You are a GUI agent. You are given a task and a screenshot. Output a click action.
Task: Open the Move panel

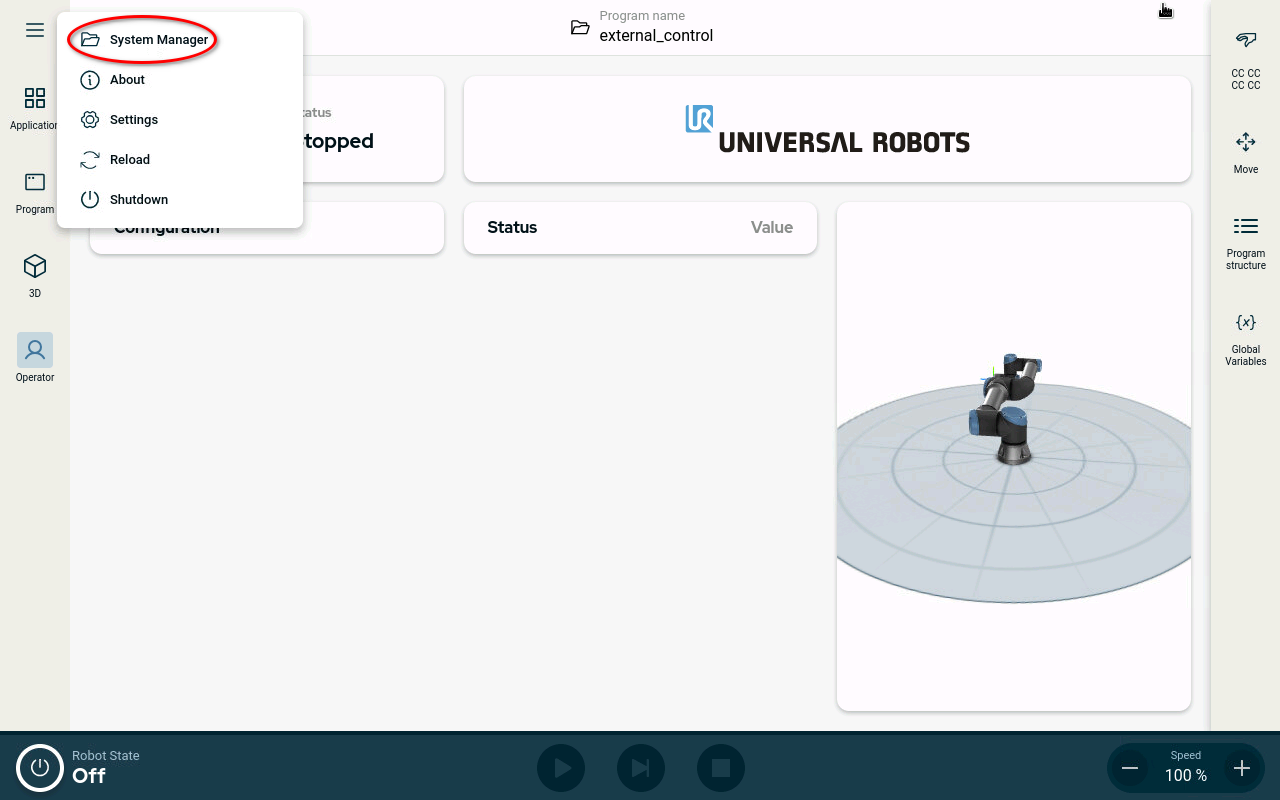coord(1246,152)
